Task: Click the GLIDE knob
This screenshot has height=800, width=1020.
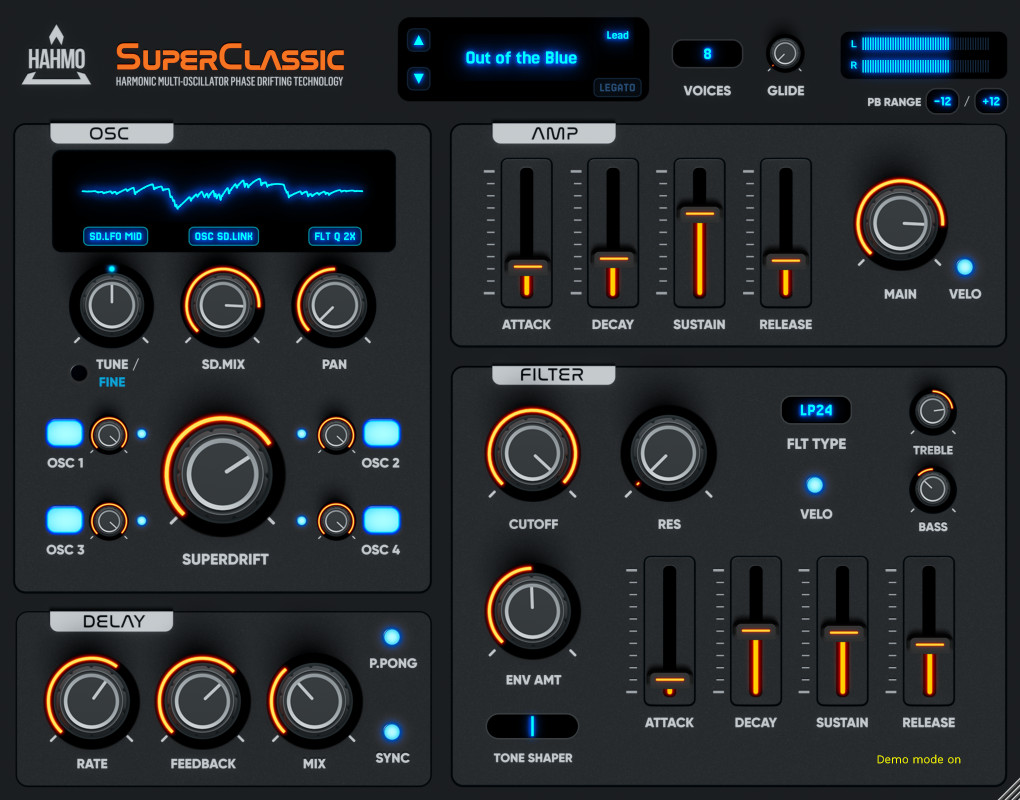Action: pos(785,53)
